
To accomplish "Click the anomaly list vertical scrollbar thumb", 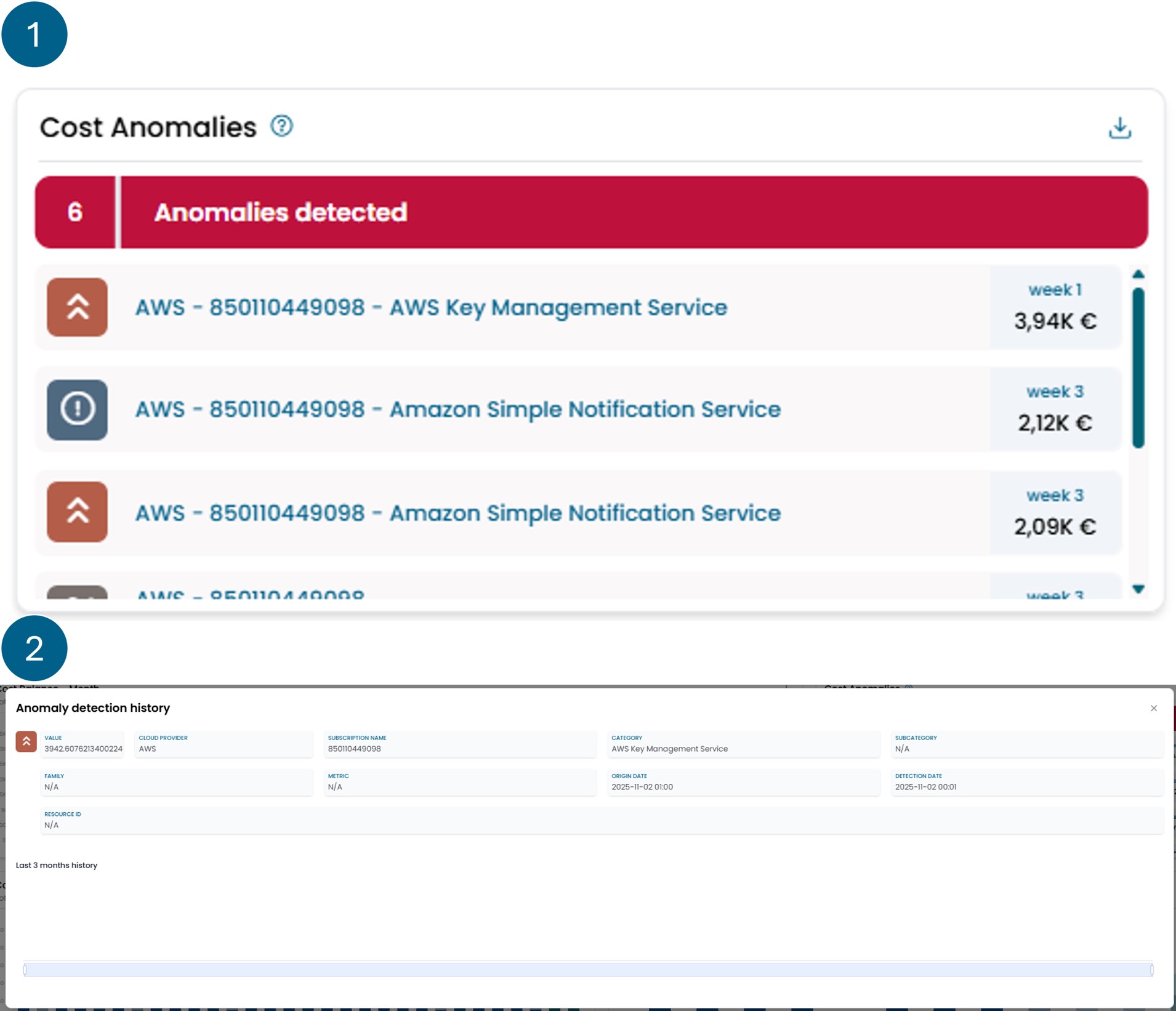I will (1138, 367).
